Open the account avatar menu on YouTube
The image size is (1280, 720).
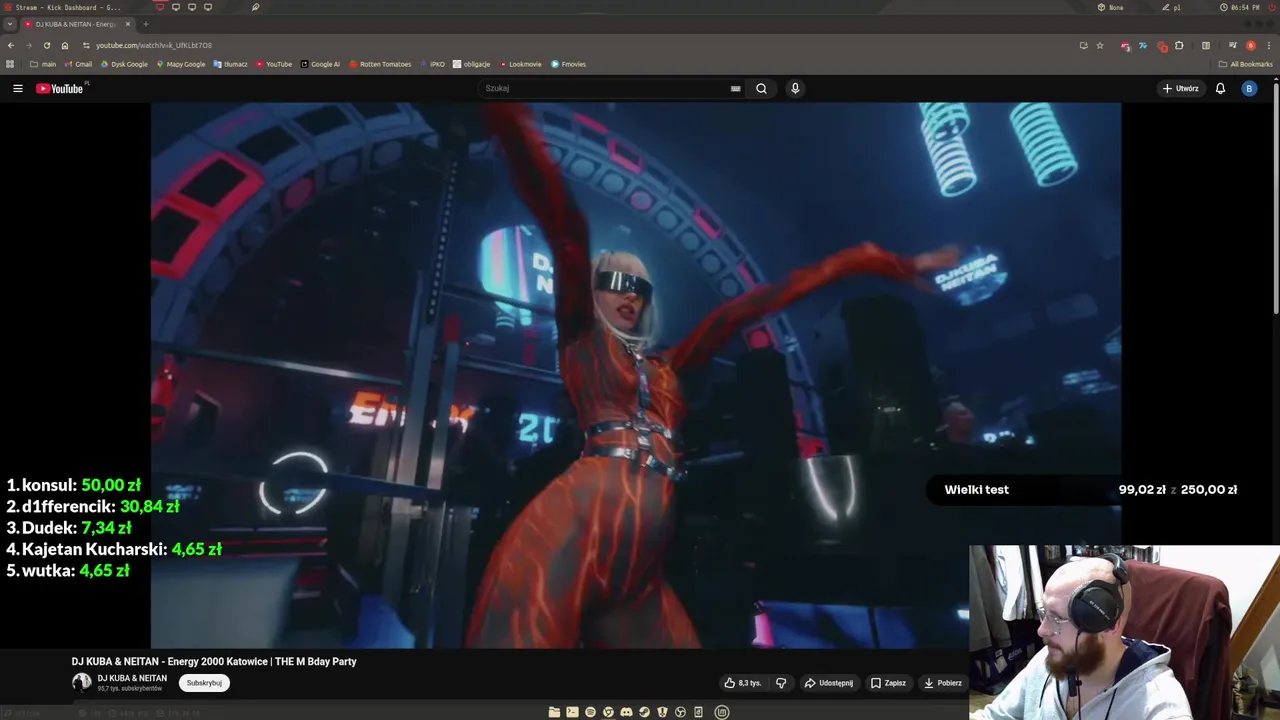(x=1249, y=88)
